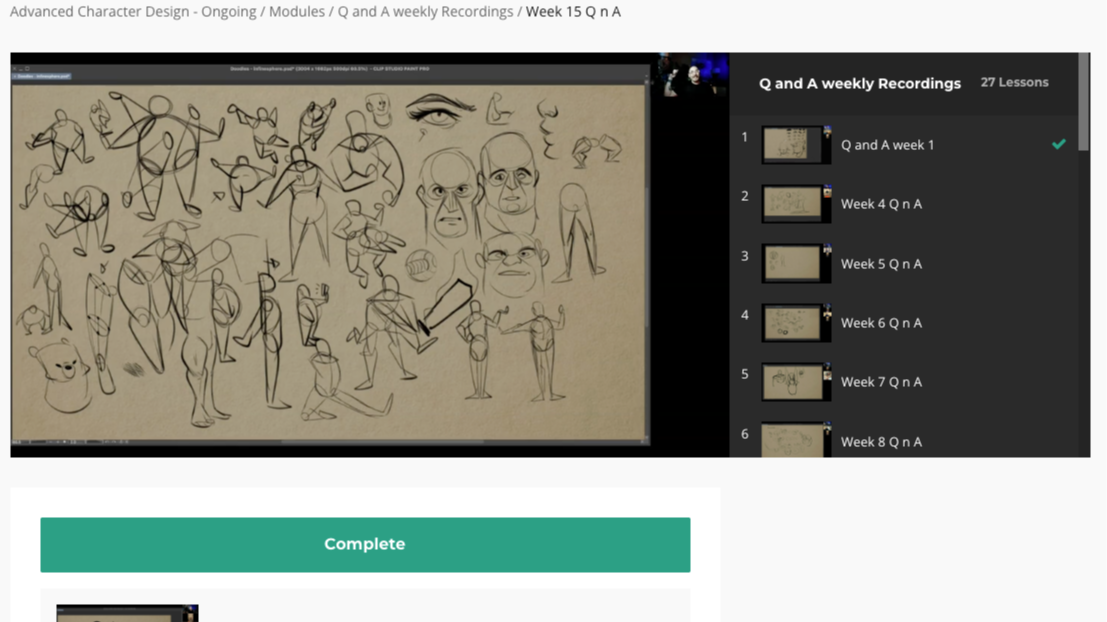Open lesson Week 4 Q n A
This screenshot has width=1107, height=622.
(x=881, y=204)
